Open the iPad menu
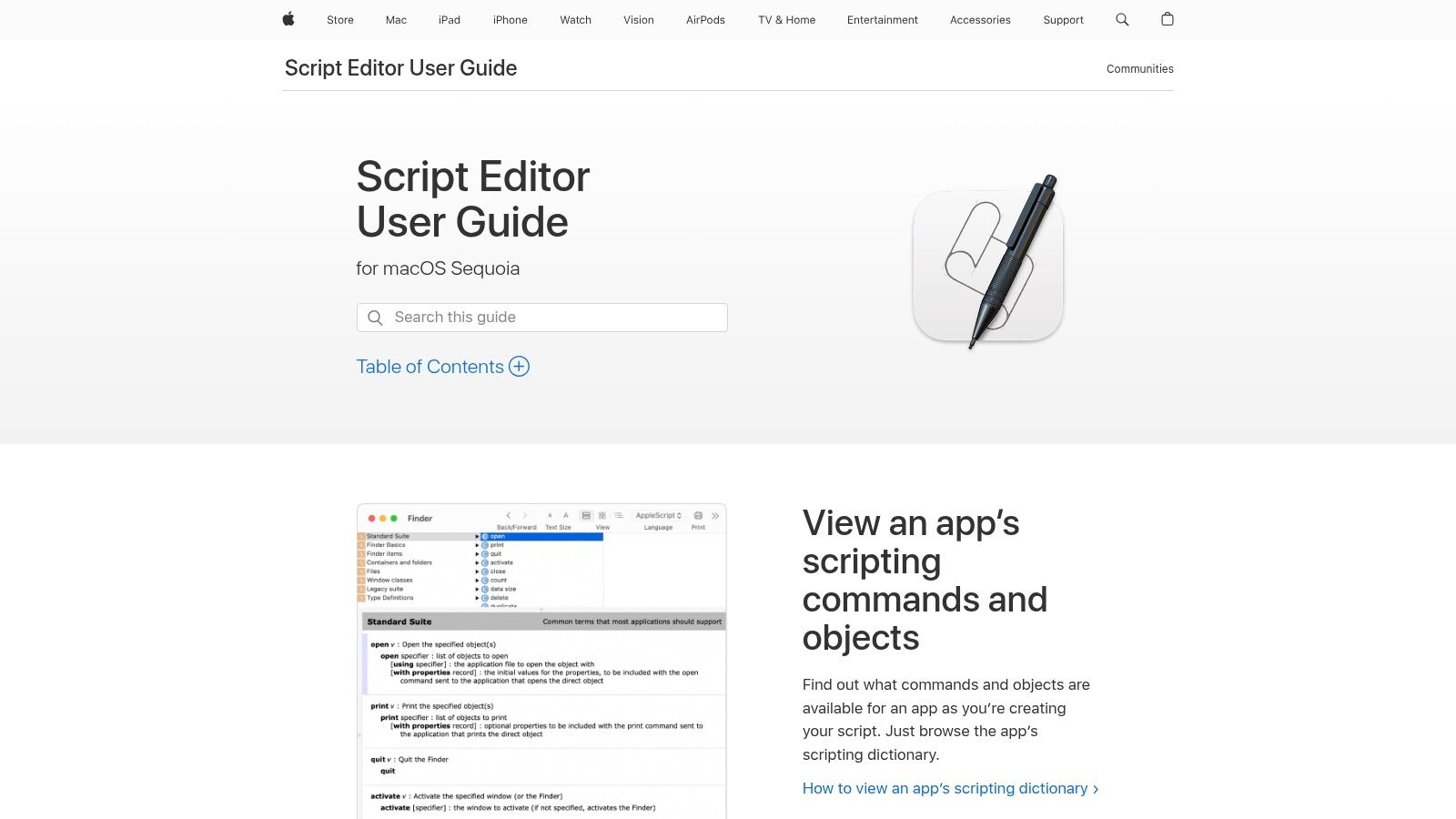Viewport: 1456px width, 819px height. (x=450, y=20)
